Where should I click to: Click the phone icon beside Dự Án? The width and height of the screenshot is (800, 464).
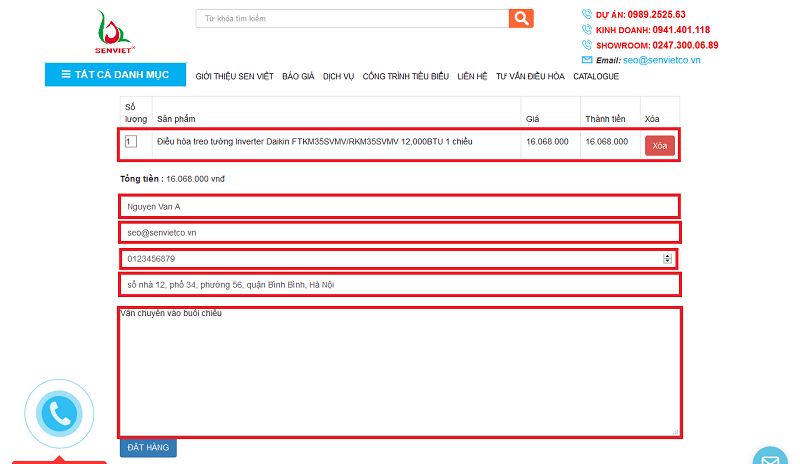coord(587,15)
